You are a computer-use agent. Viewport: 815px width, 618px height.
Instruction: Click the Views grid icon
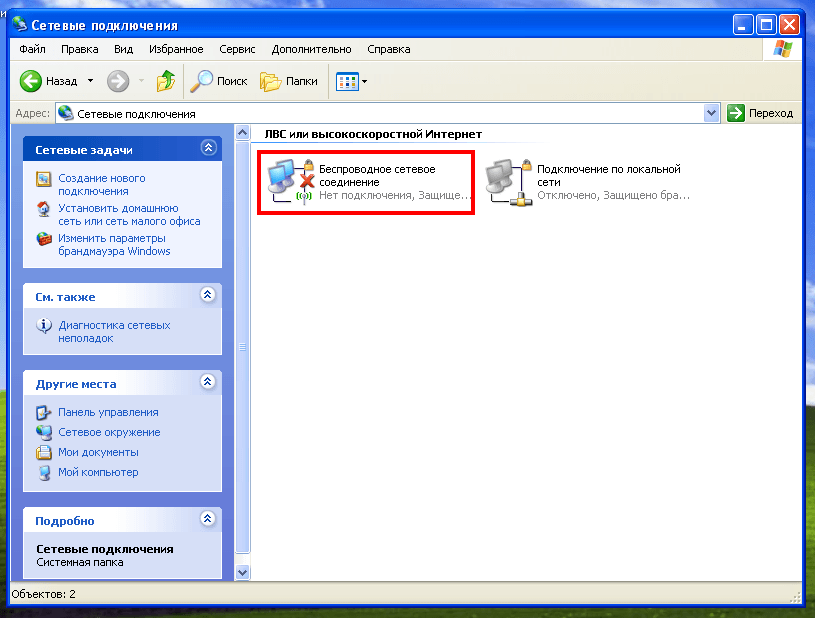[x=347, y=82]
